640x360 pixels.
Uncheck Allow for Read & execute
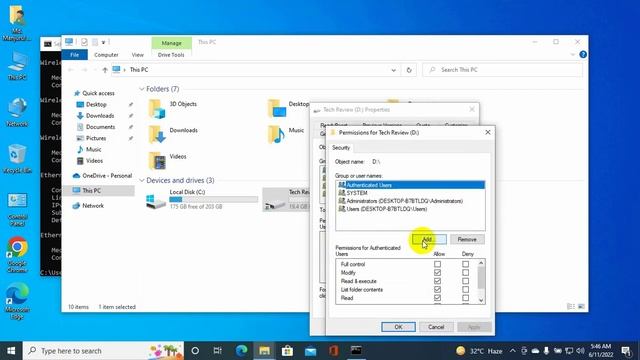click(x=437, y=281)
